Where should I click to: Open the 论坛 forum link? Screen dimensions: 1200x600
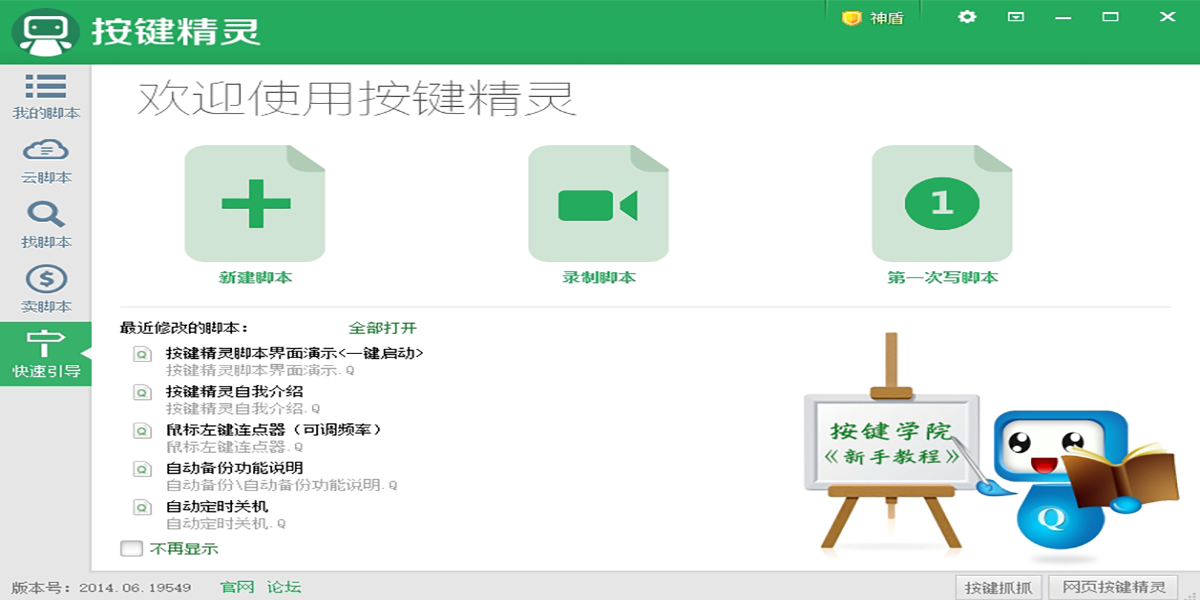(283, 588)
